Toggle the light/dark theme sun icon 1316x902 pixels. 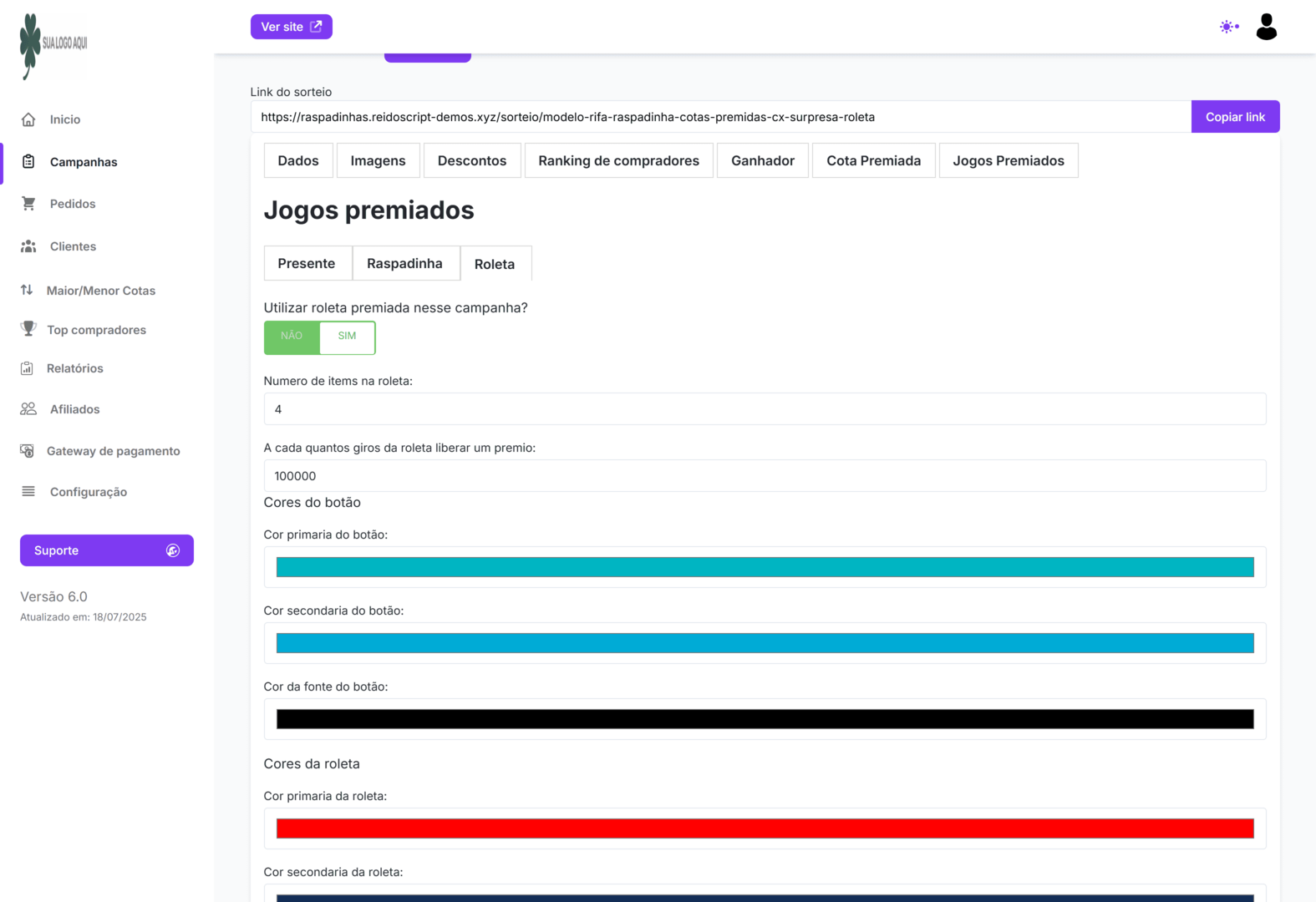click(x=1227, y=27)
